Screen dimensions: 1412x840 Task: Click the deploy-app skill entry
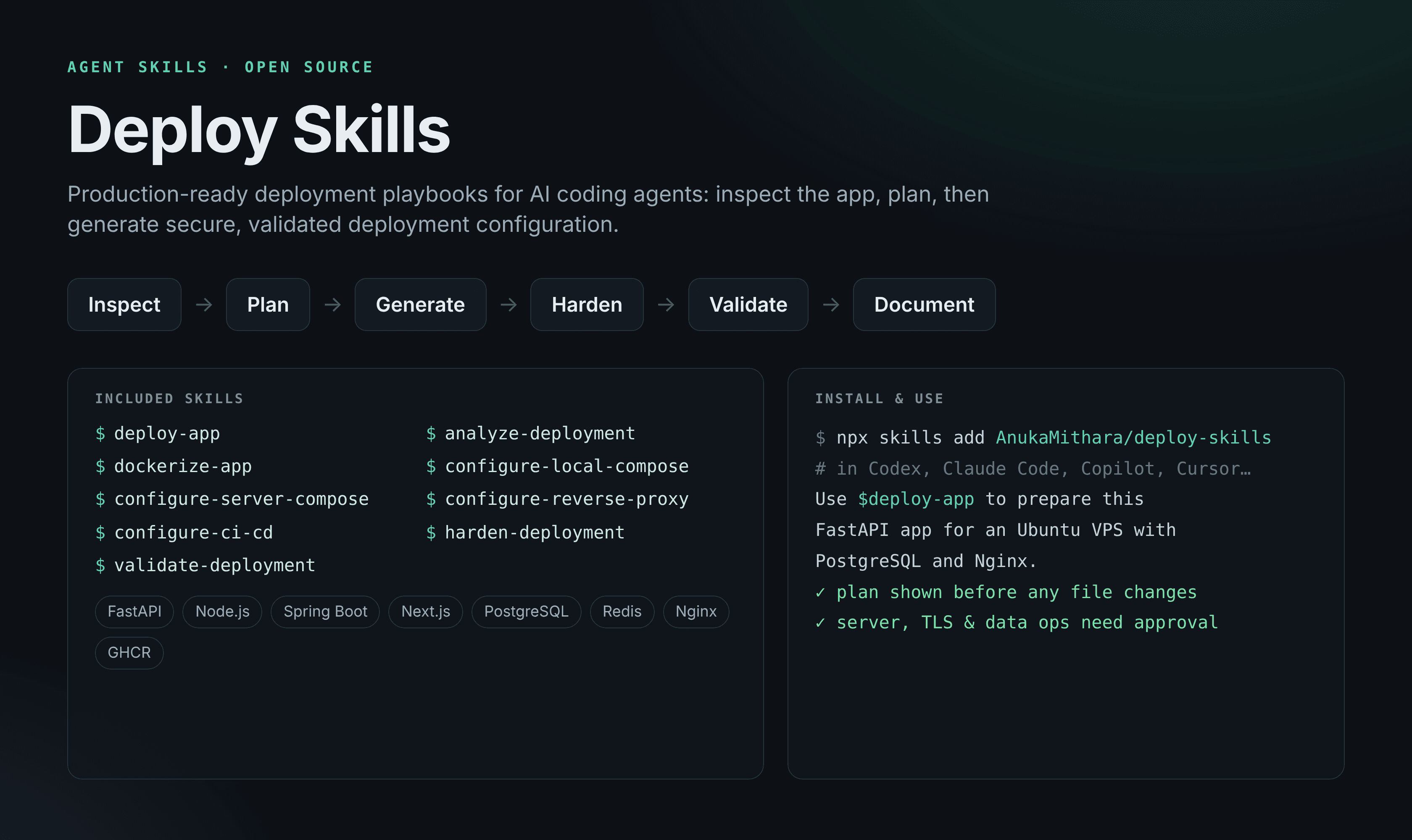click(x=158, y=433)
